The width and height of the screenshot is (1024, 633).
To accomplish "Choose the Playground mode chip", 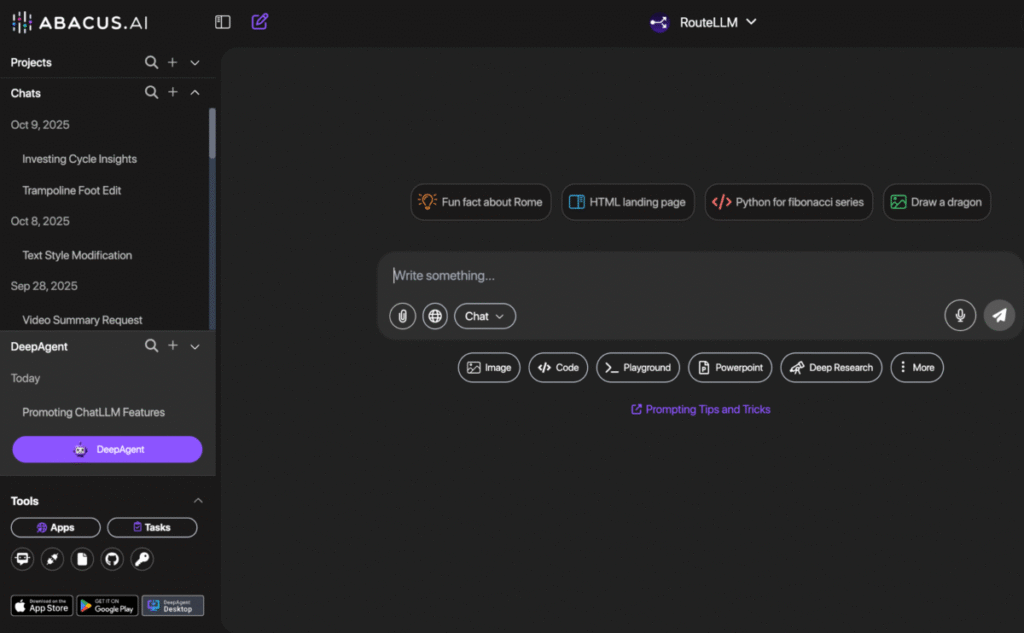I will tap(638, 367).
